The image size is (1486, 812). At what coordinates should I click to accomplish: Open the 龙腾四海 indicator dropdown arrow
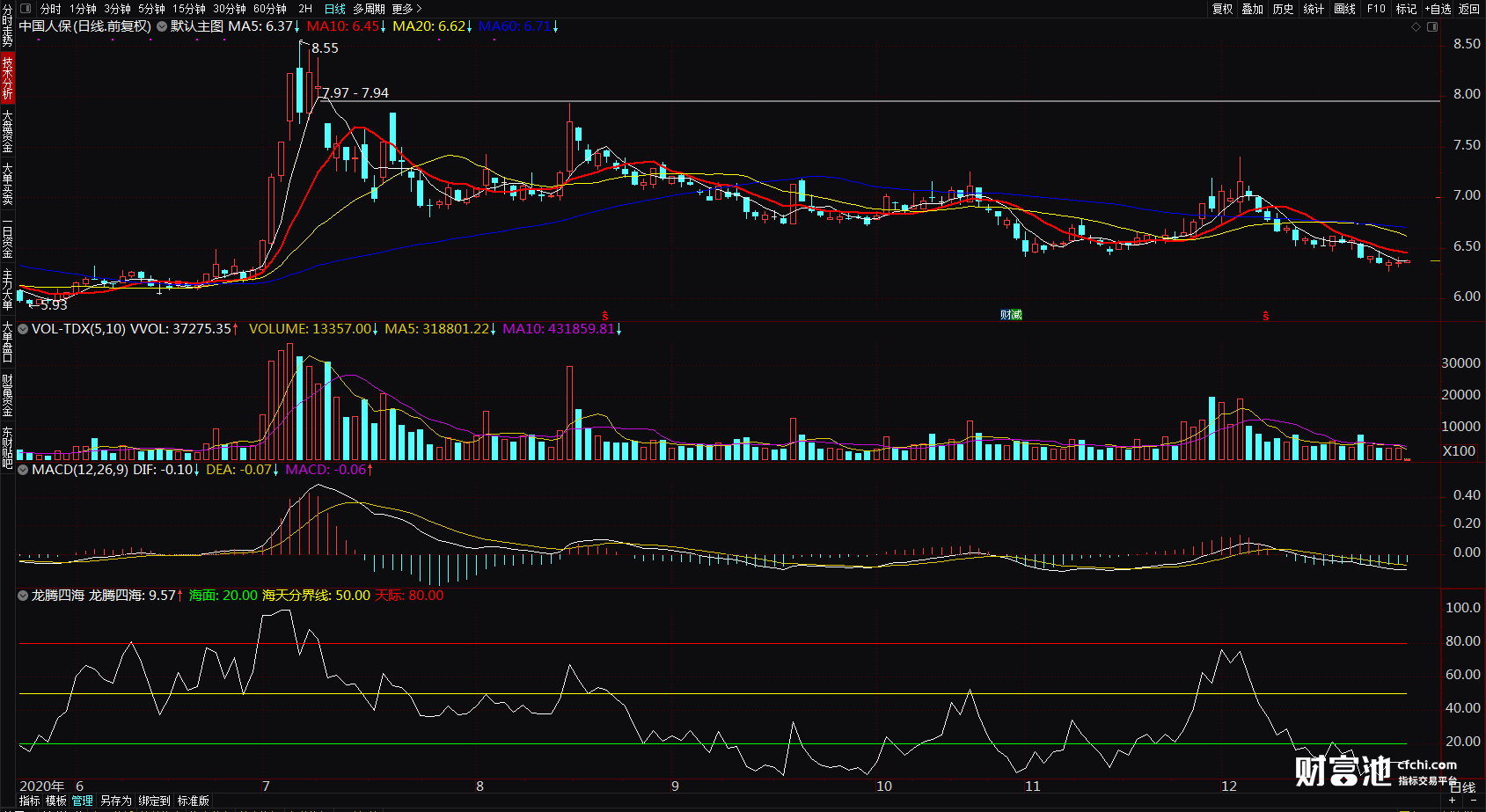[x=23, y=596]
